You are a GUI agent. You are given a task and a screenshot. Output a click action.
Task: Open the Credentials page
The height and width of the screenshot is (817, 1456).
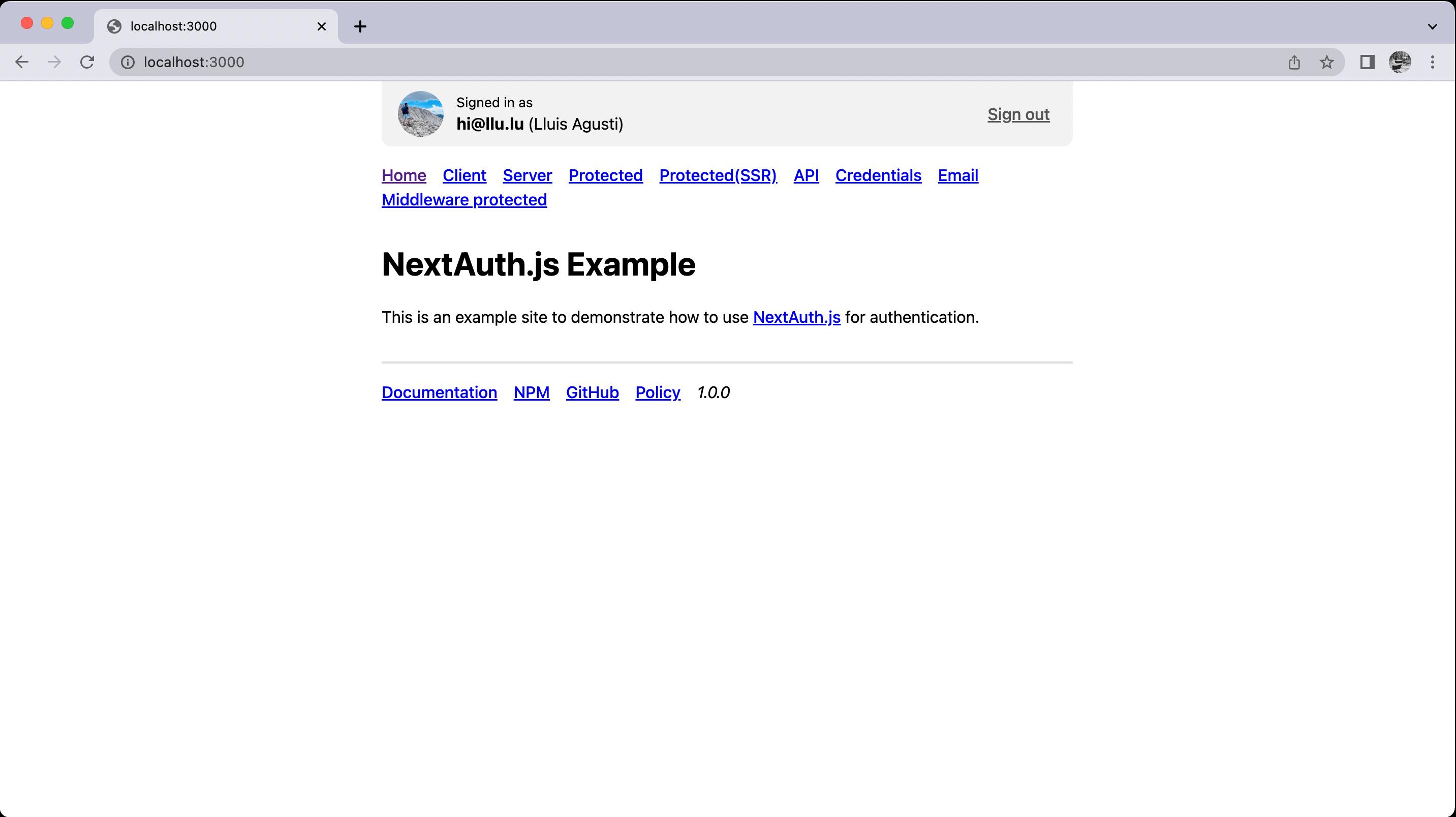[878, 175]
